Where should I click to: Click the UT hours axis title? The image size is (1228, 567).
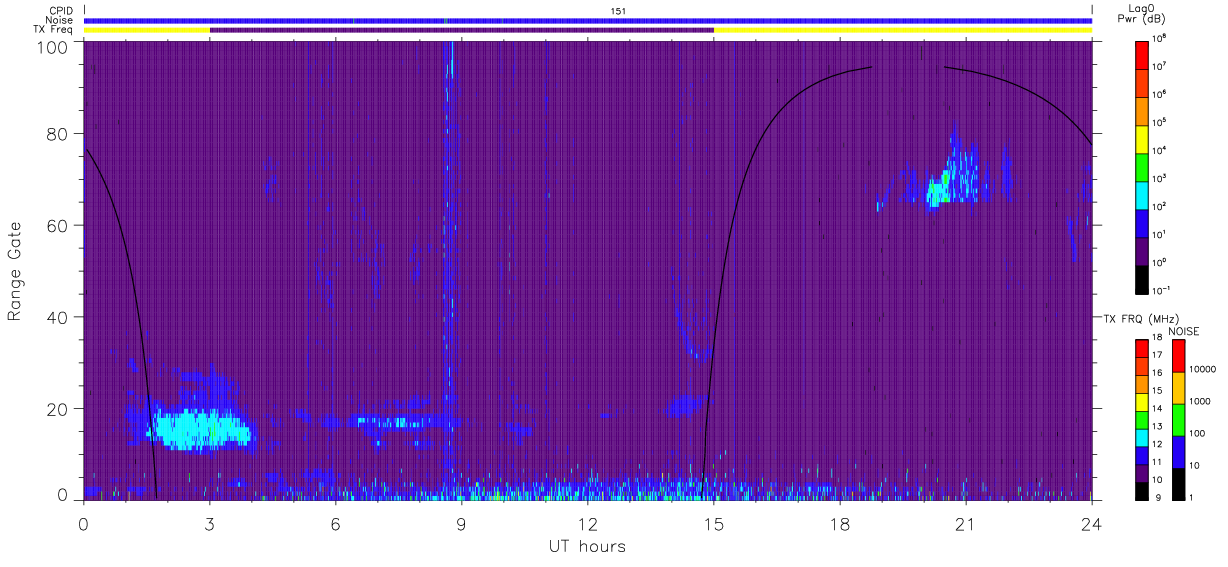click(x=587, y=546)
